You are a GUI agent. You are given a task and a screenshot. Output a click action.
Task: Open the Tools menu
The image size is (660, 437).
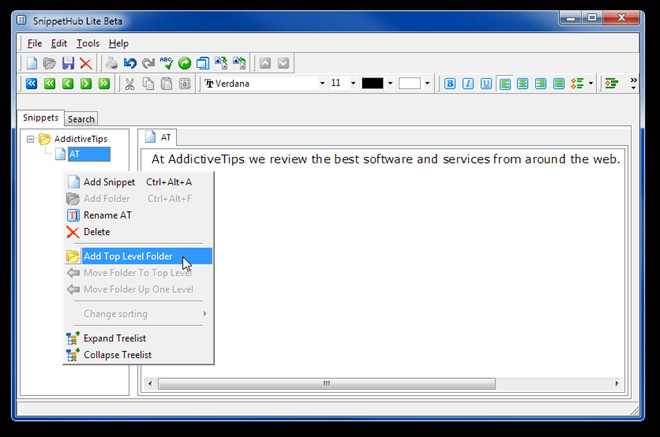tap(88, 43)
